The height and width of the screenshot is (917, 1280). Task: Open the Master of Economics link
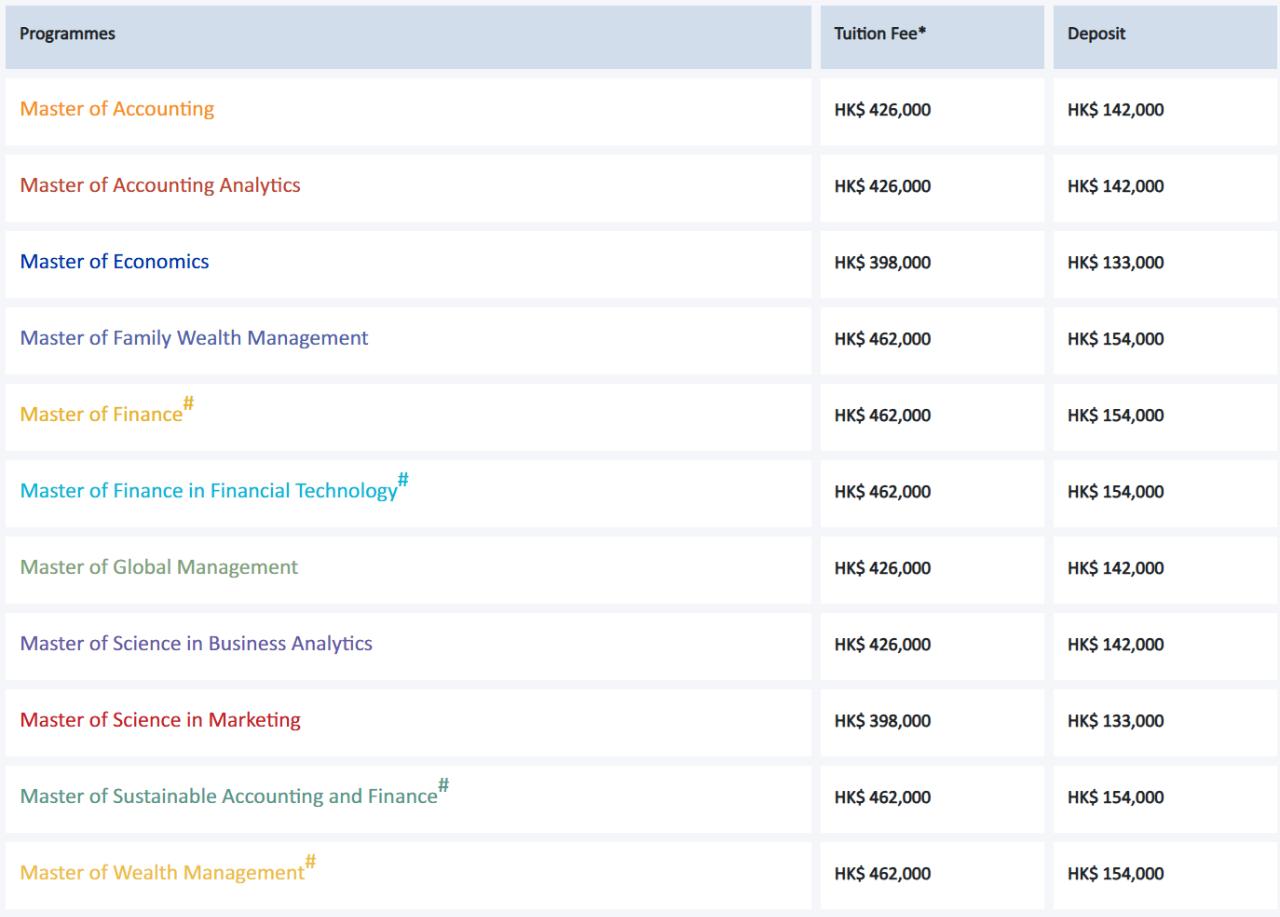[115, 262]
